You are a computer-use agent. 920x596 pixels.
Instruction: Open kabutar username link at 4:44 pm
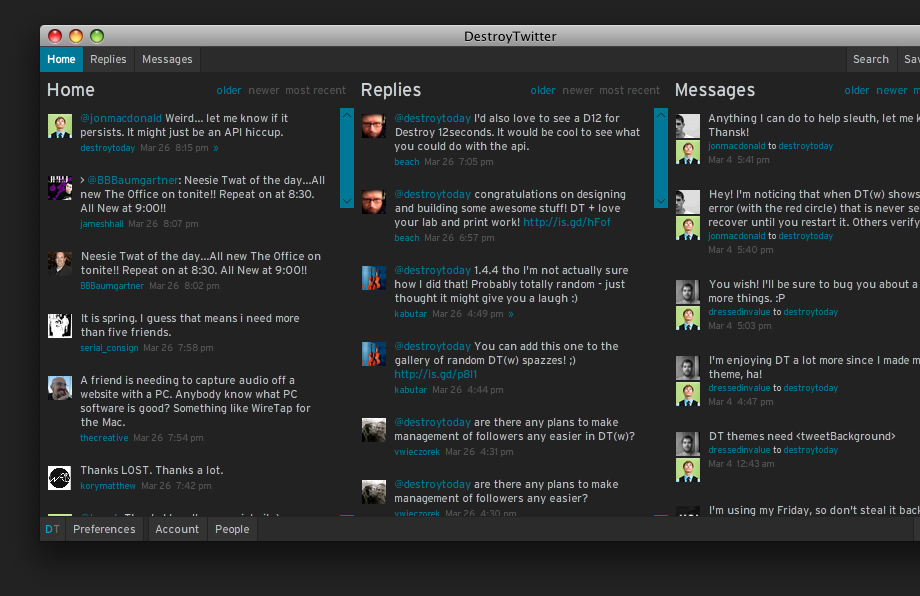pyautogui.click(x=411, y=390)
